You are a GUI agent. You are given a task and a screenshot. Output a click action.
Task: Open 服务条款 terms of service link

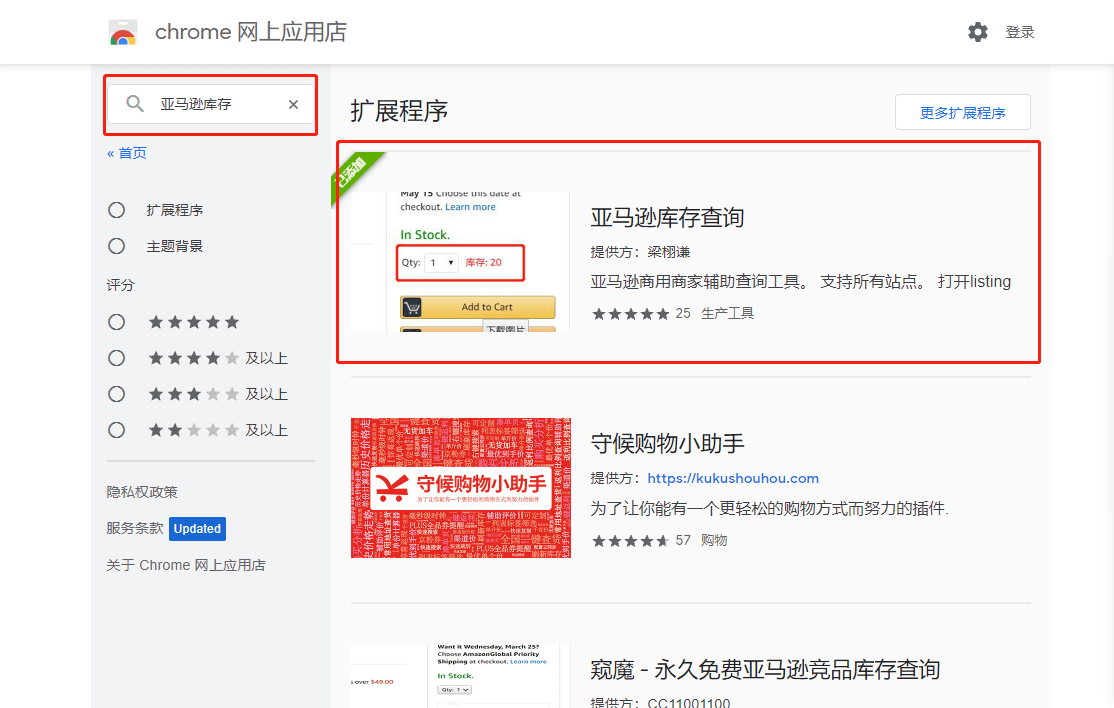pyautogui.click(x=135, y=528)
